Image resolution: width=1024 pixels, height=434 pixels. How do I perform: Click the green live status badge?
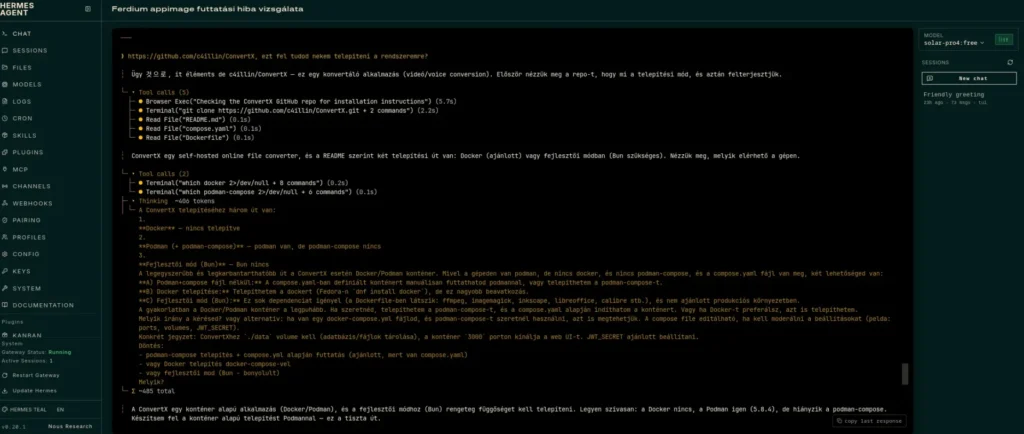pos(1003,40)
